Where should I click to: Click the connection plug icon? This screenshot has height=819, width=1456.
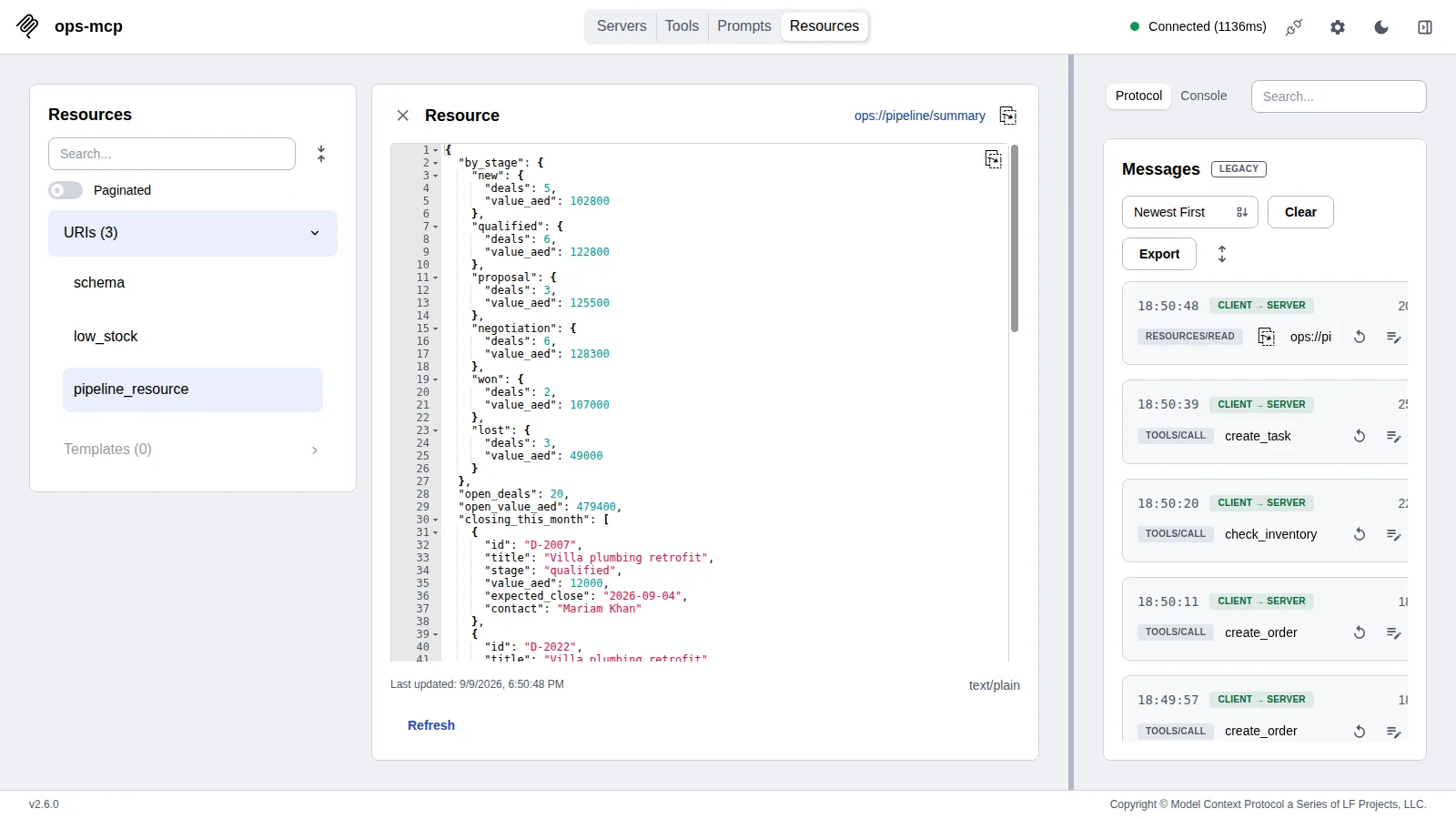tap(1294, 27)
